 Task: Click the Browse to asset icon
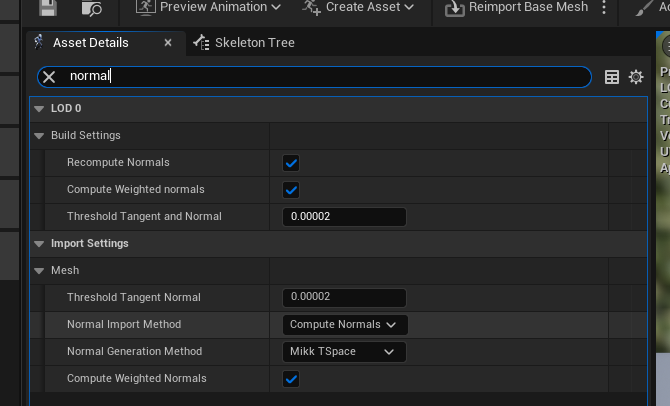coord(91,8)
